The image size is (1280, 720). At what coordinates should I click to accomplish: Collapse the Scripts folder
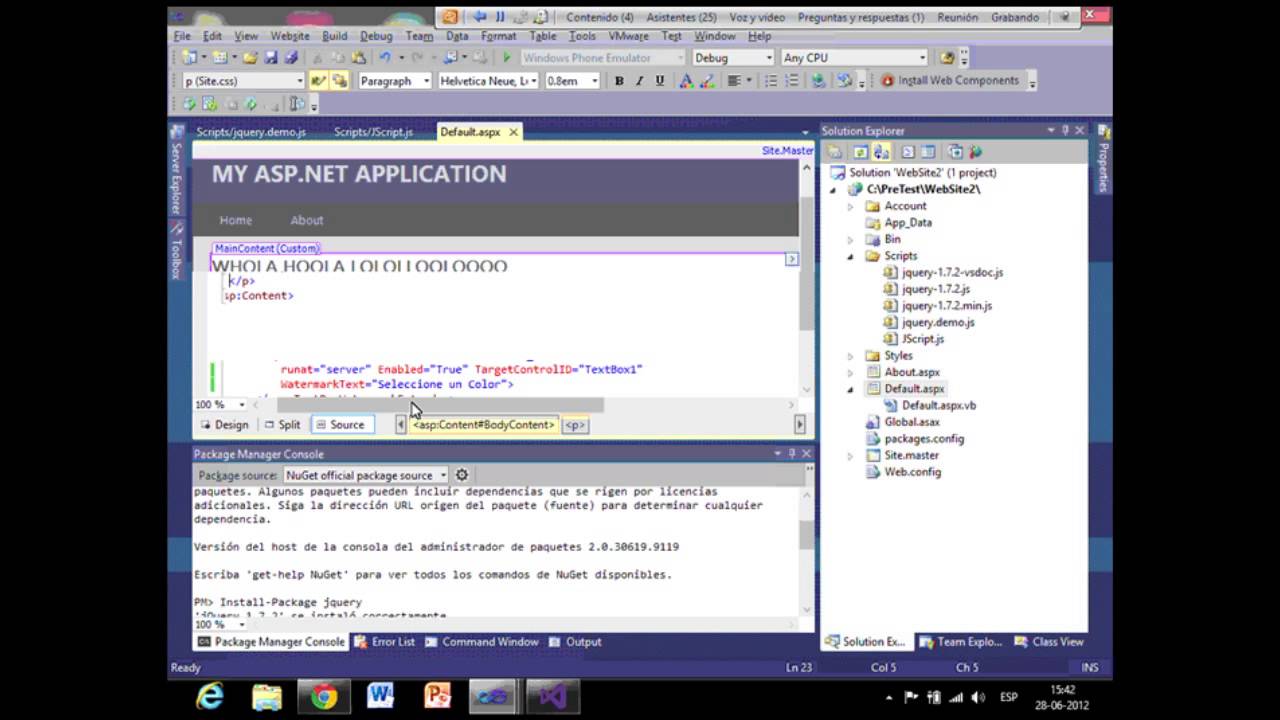(x=851, y=256)
